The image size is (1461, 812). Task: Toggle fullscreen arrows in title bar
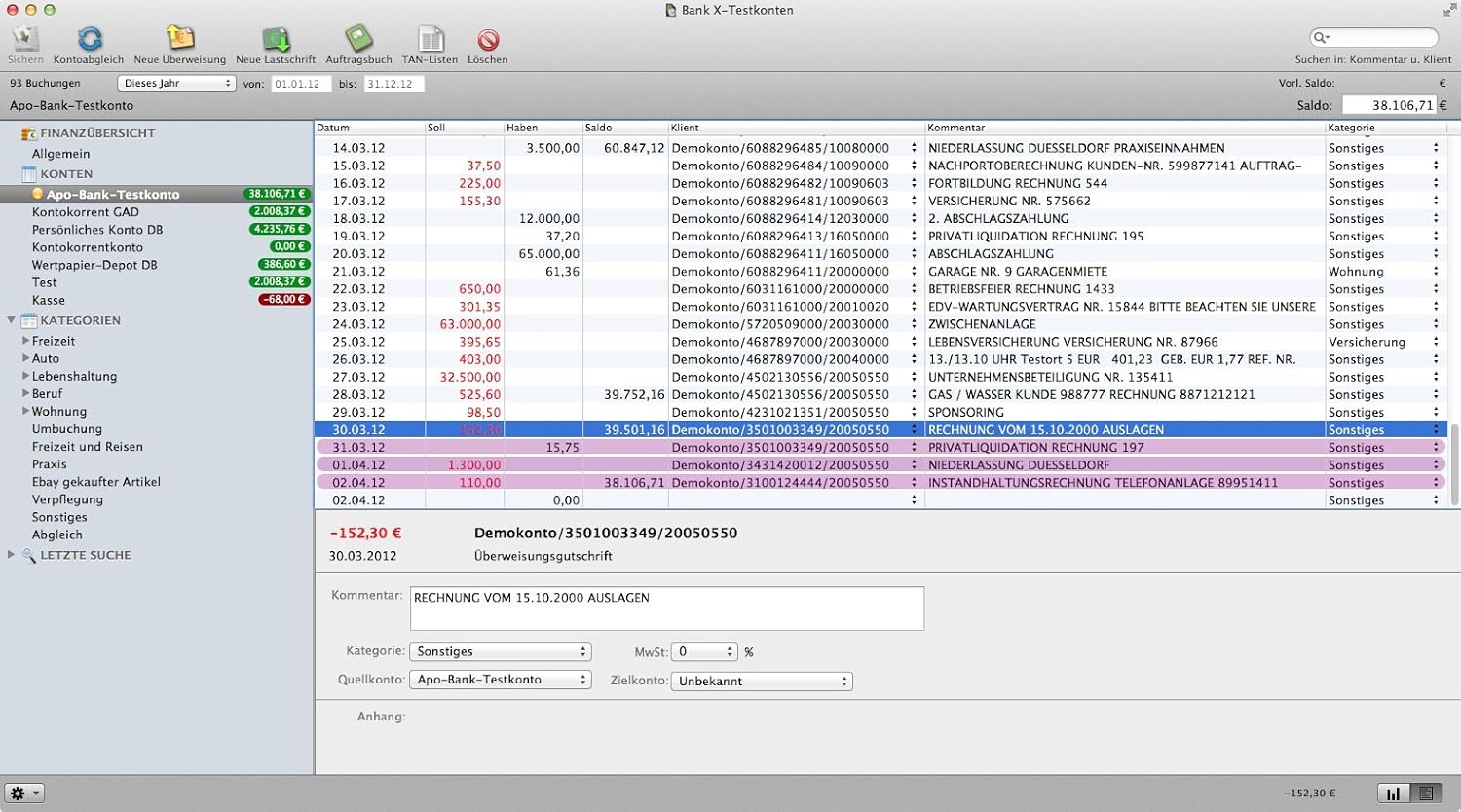point(1449,10)
